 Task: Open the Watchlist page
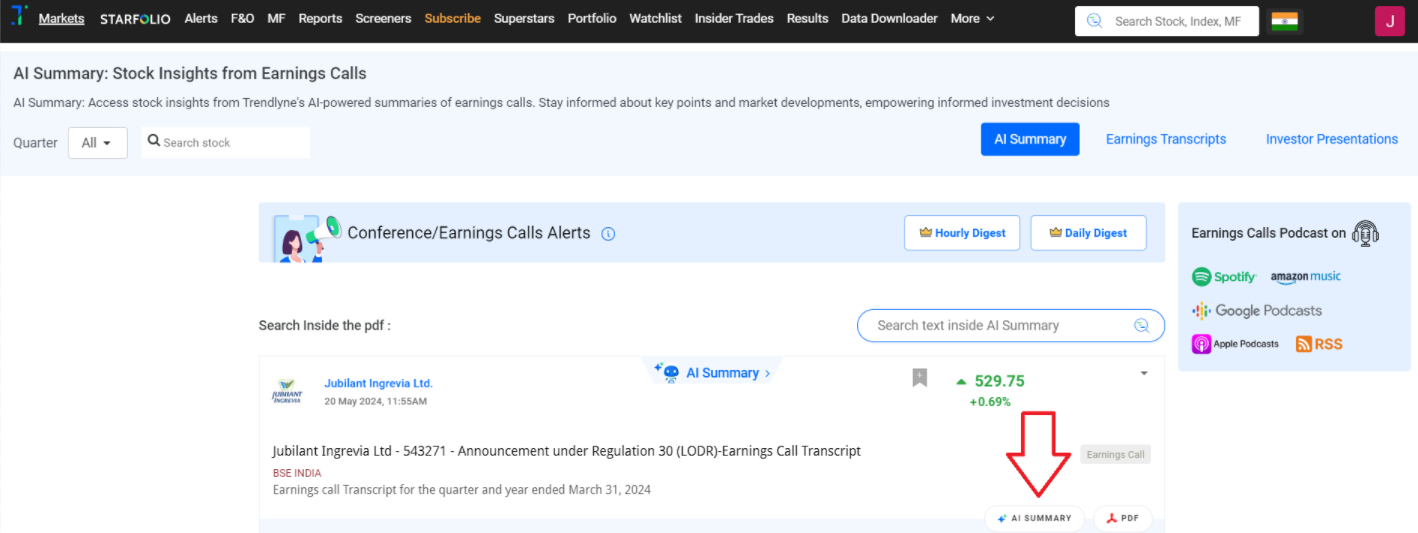(x=655, y=18)
